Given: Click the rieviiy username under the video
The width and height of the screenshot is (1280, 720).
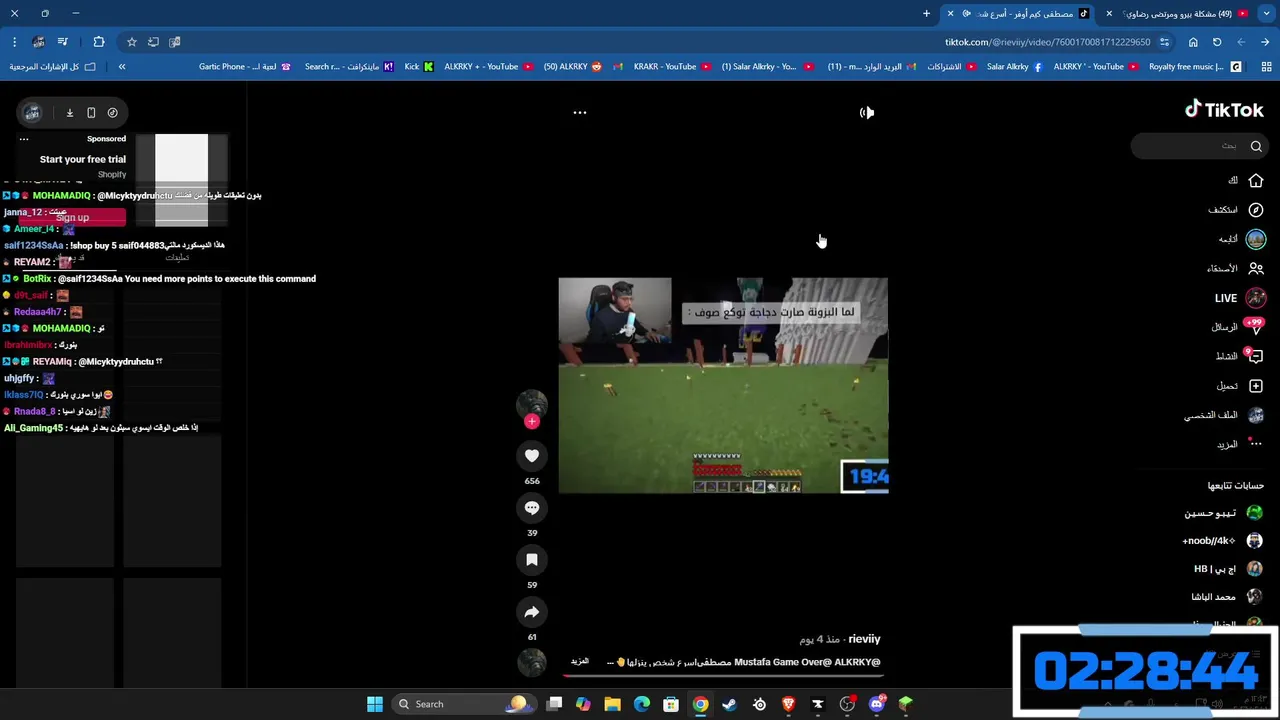Looking at the screenshot, I should pyautogui.click(x=864, y=639).
